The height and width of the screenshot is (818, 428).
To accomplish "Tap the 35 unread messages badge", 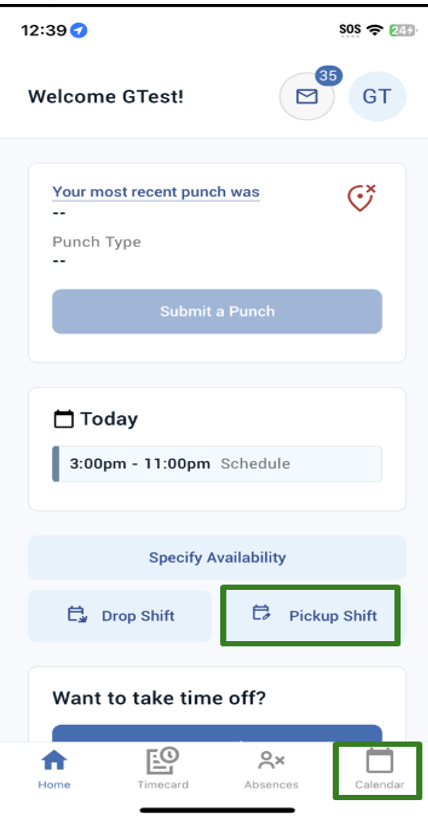I will [x=328, y=76].
